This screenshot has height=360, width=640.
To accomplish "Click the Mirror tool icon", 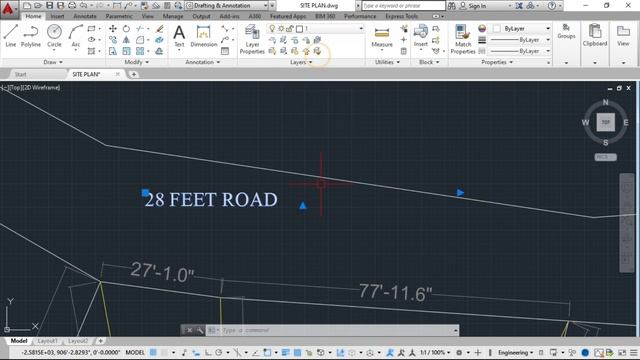I will [x=126, y=40].
